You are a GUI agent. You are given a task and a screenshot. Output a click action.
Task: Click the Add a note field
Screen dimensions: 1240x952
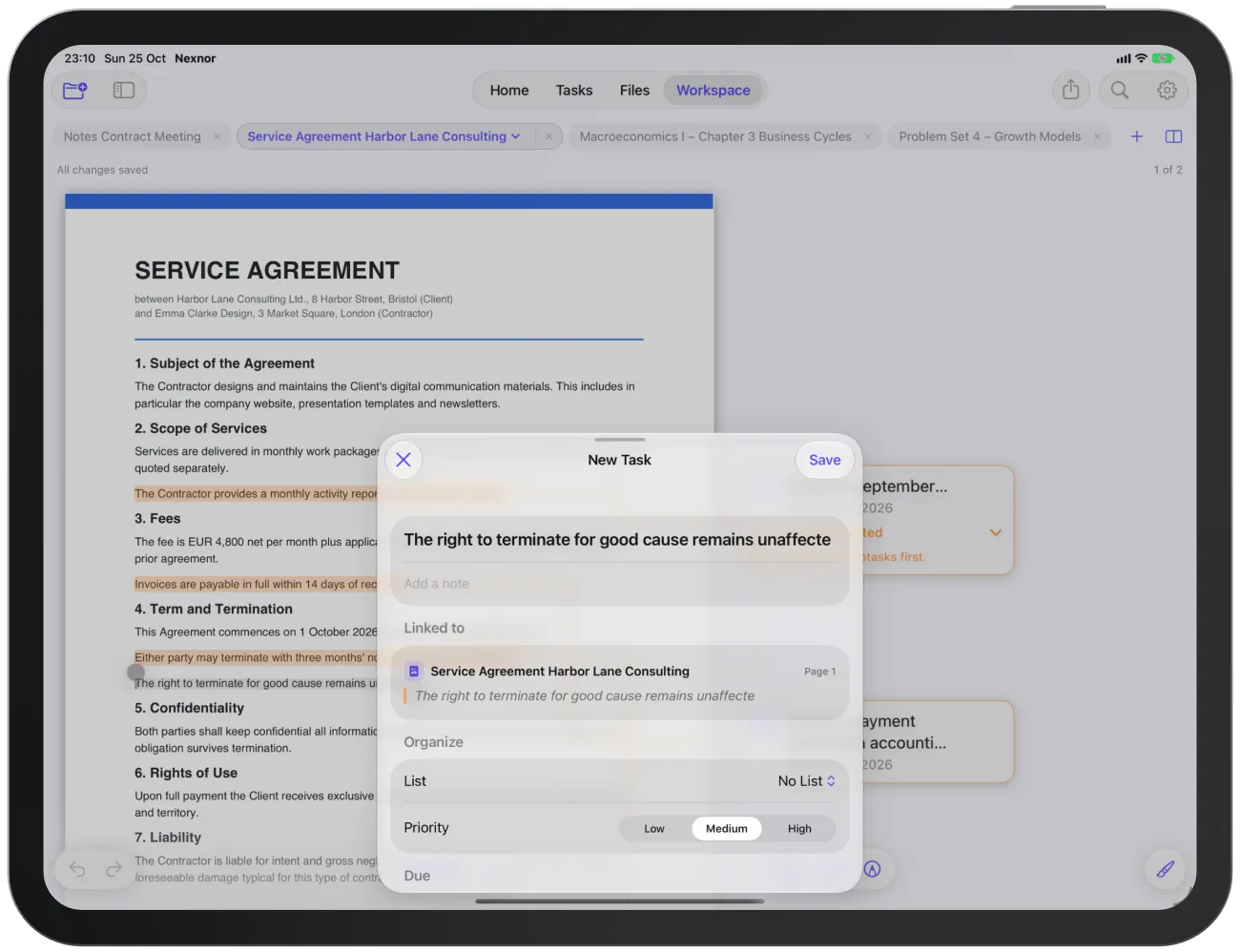[x=619, y=584]
